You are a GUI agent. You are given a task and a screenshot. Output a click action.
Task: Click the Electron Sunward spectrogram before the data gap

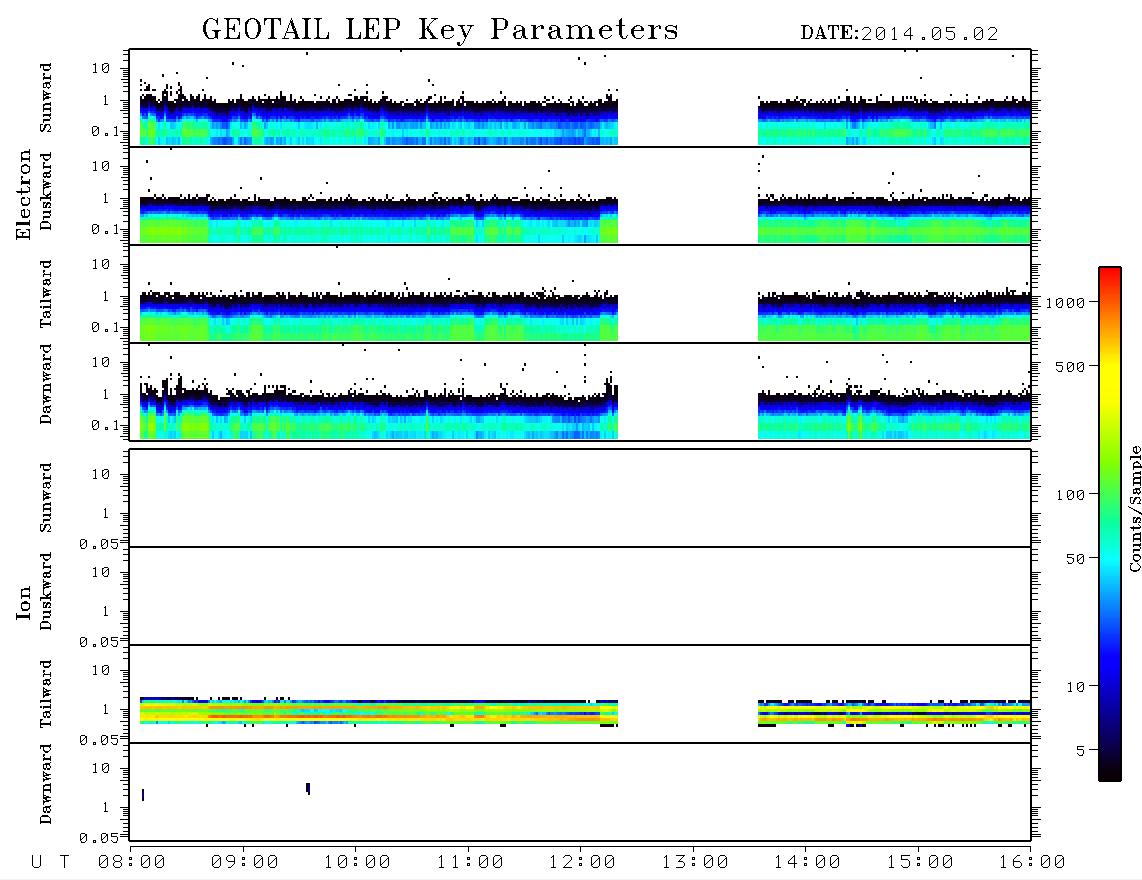coord(379,119)
